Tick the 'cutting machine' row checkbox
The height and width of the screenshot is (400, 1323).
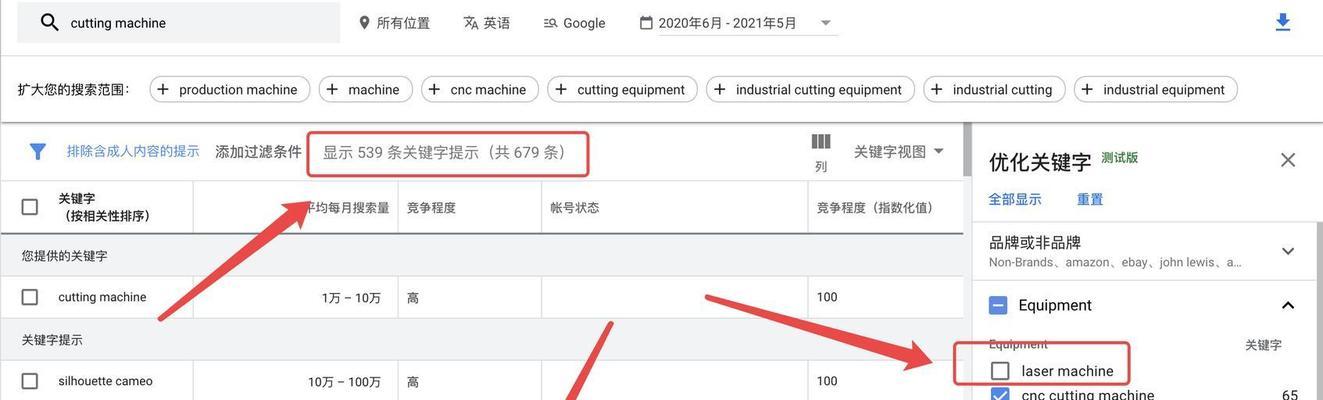(30, 297)
